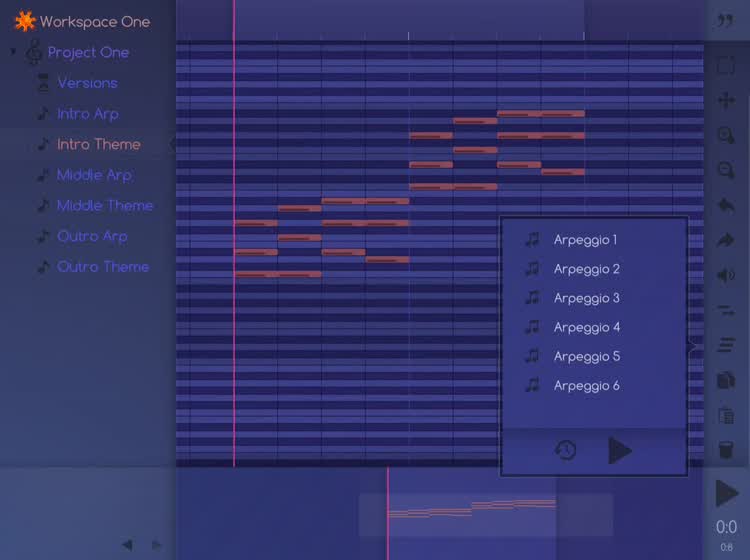Screen dimensions: 750x560
Task: Undo the last action
Action: tap(726, 206)
